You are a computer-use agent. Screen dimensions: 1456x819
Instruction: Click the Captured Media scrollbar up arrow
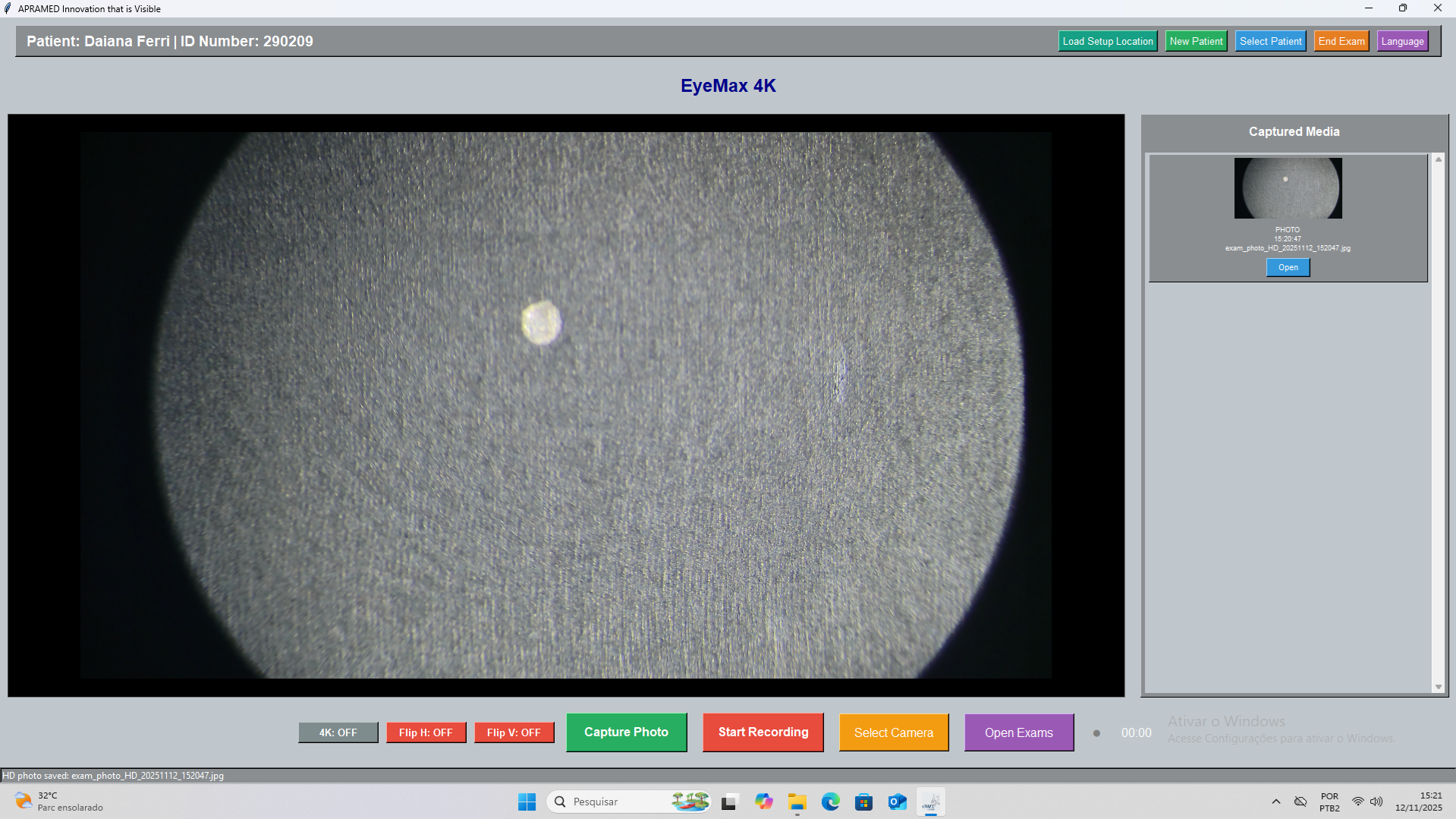coord(1438,159)
